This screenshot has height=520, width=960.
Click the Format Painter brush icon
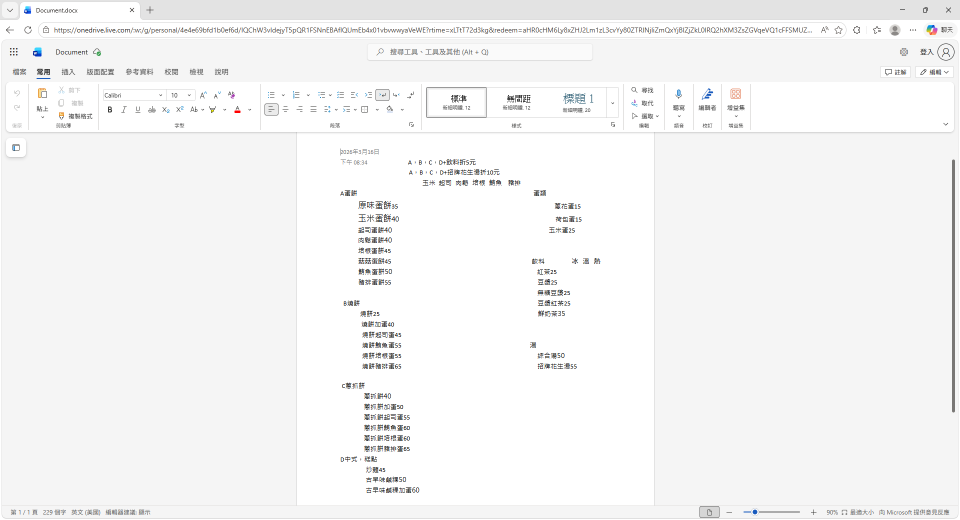(x=62, y=116)
